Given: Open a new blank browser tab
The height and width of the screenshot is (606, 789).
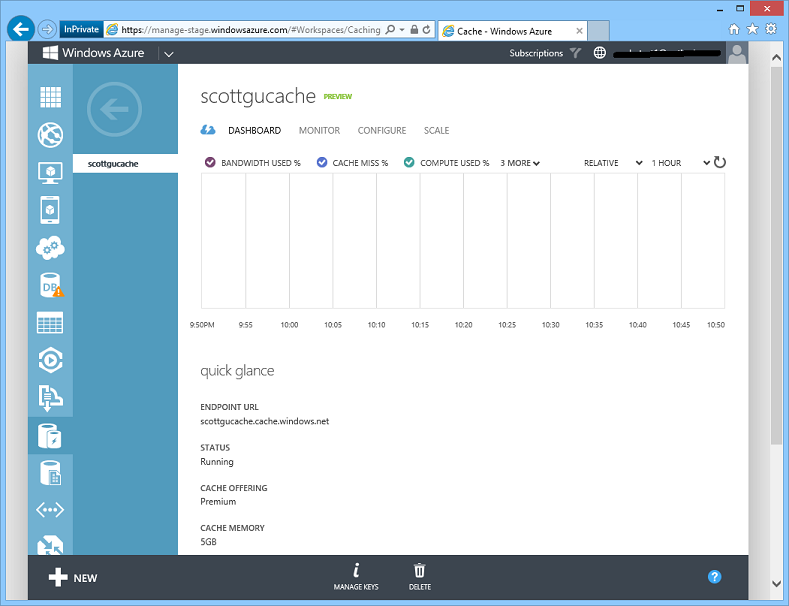Looking at the screenshot, I should point(599,31).
